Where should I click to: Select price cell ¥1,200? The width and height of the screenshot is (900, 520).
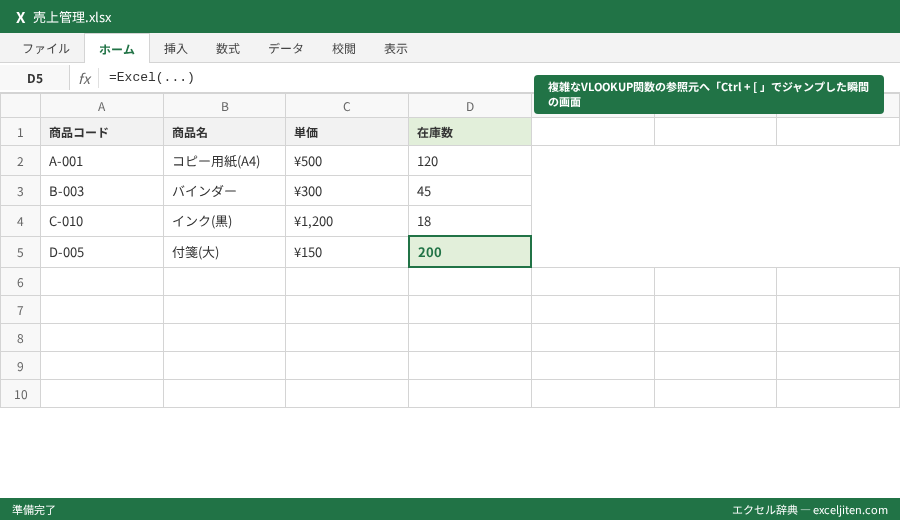point(347,221)
